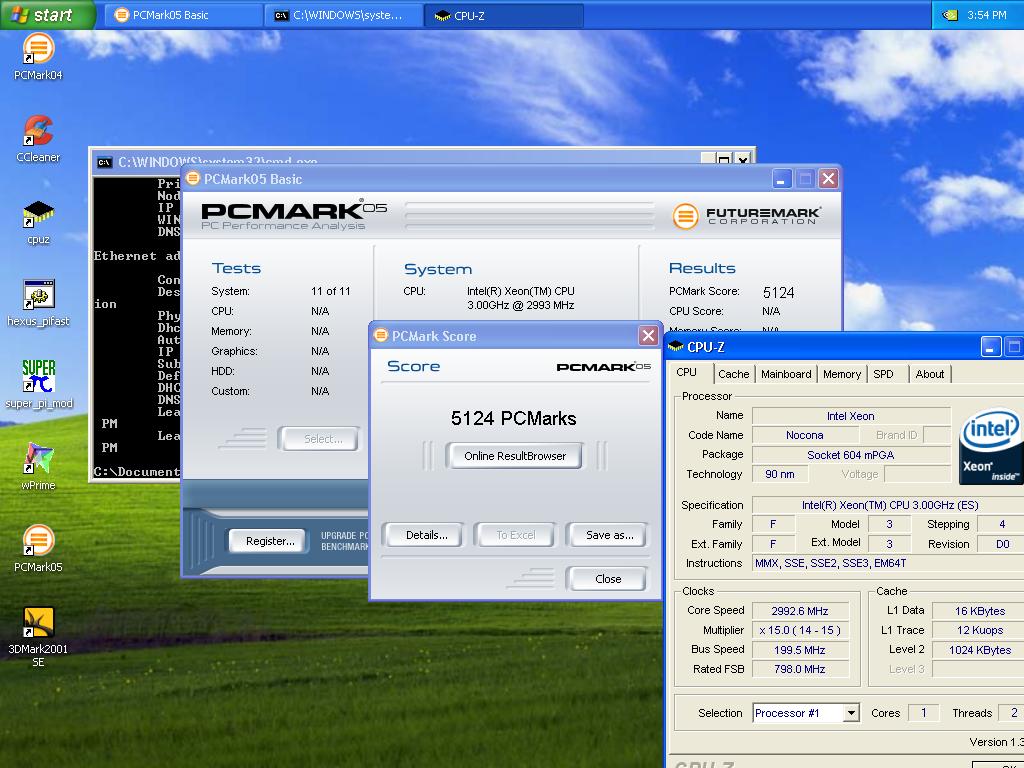Launch PCMark05 desktop shortcut
The height and width of the screenshot is (768, 1024).
pos(38,549)
